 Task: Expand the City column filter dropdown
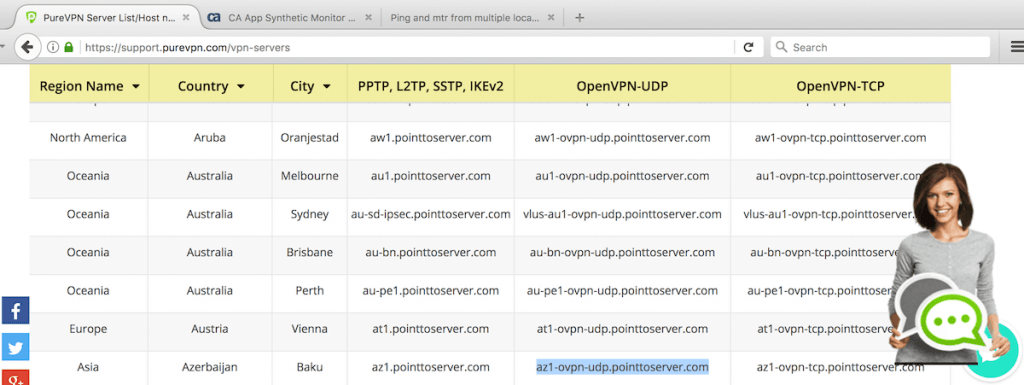pos(327,86)
